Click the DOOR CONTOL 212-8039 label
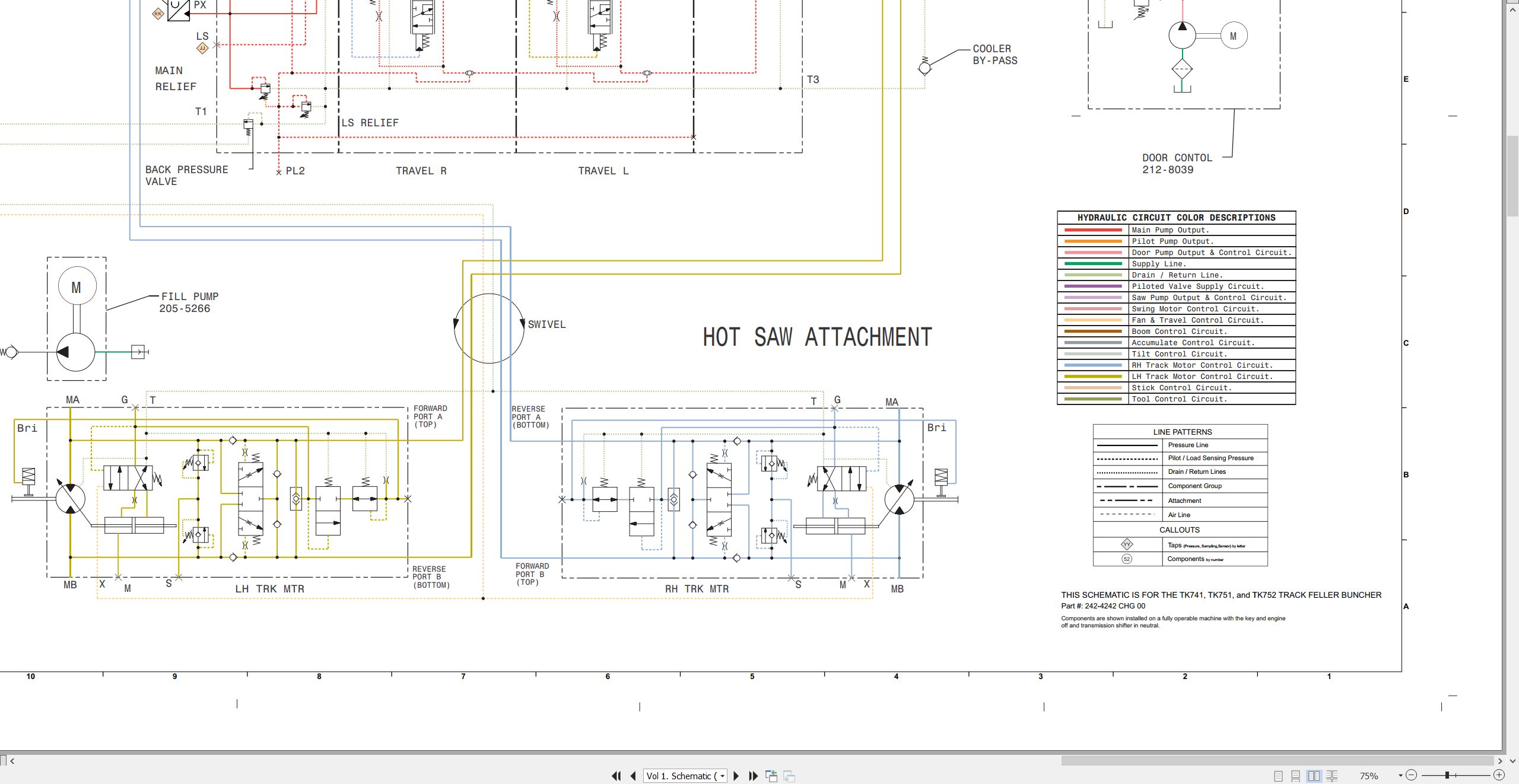 coord(1177,164)
